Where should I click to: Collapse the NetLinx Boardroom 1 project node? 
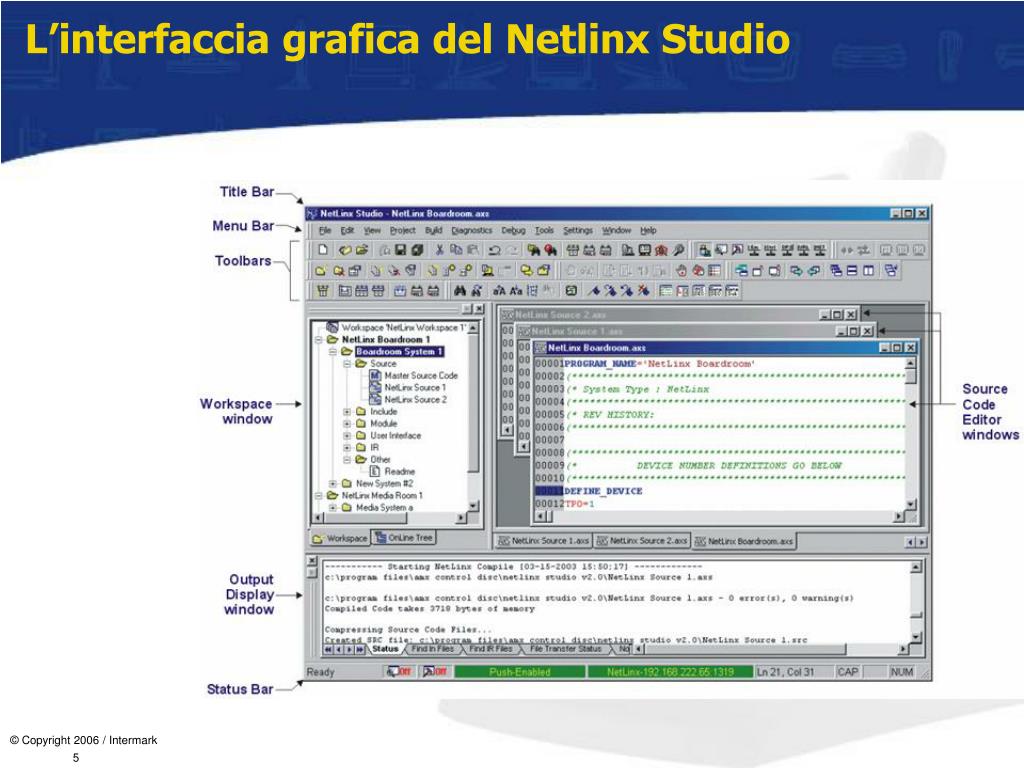pos(319,340)
